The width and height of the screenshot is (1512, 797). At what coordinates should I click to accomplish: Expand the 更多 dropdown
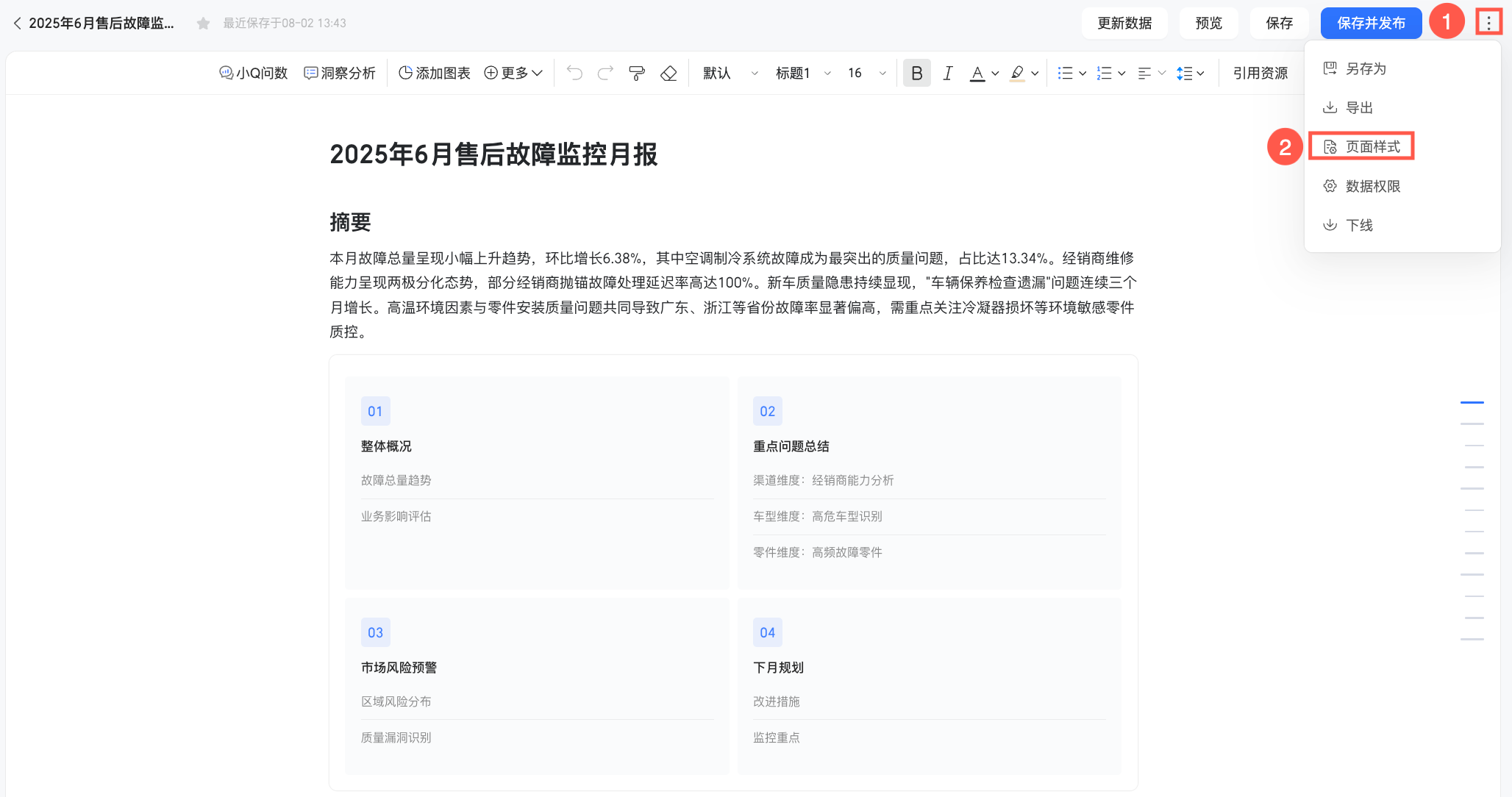(513, 73)
